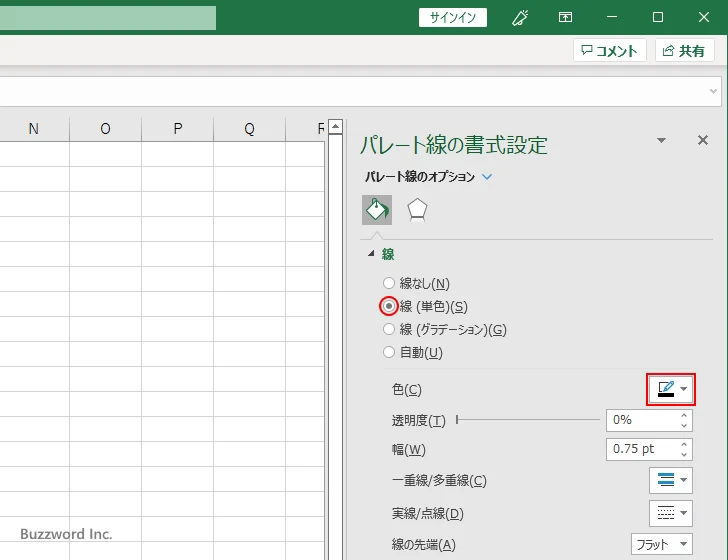The height and width of the screenshot is (560, 728).
Task: Select column Q header
Action: click(x=249, y=129)
